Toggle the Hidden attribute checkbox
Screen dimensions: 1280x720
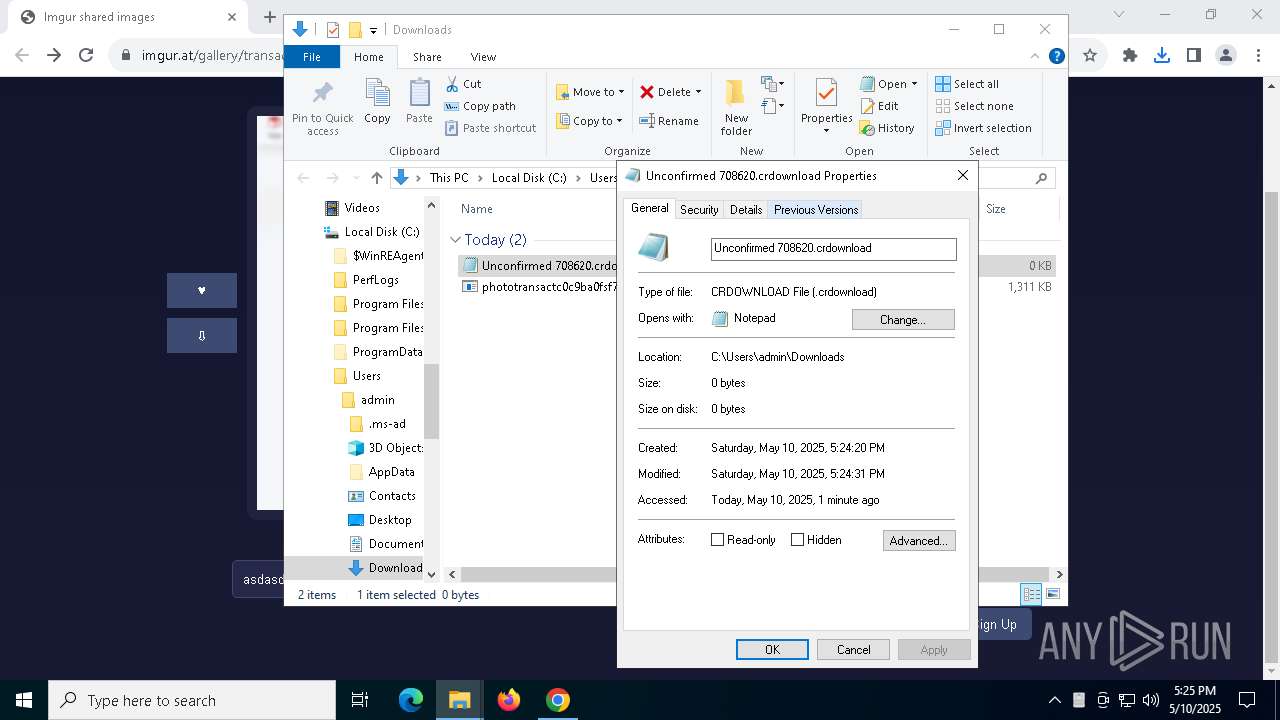tap(797, 540)
